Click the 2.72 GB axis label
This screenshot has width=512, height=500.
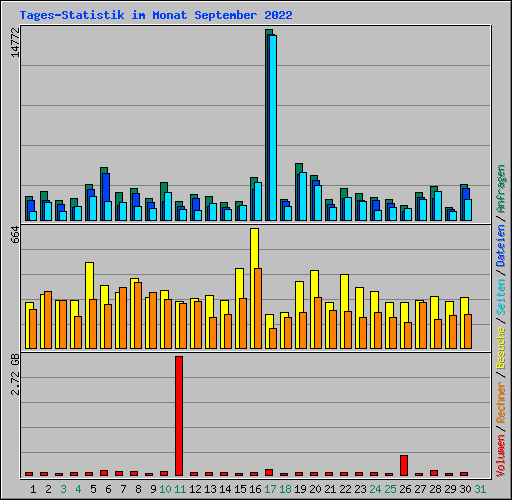tap(15, 374)
